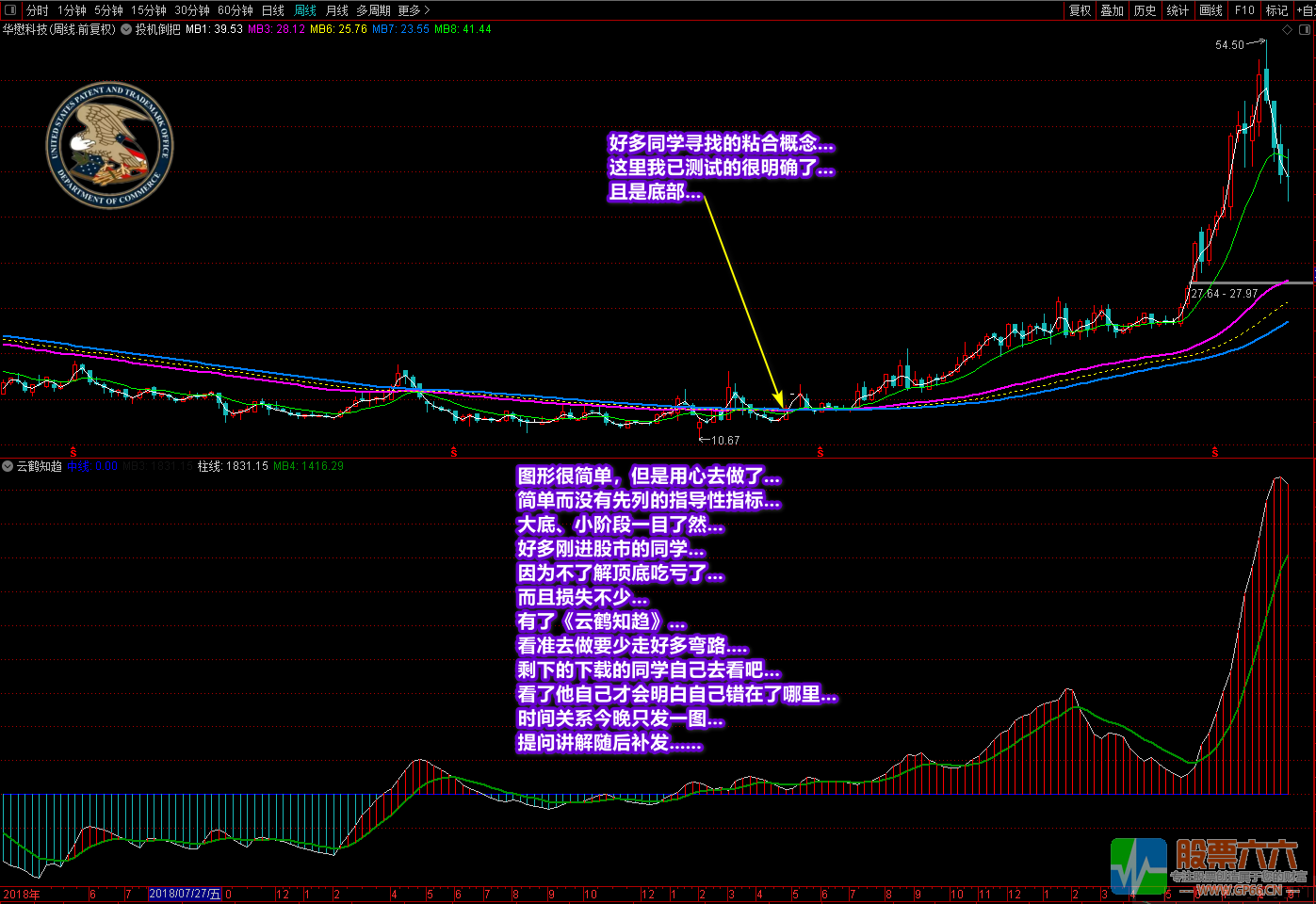Click the 2018年 label on time axis
Screen dimensions: 1316x904
22,895
